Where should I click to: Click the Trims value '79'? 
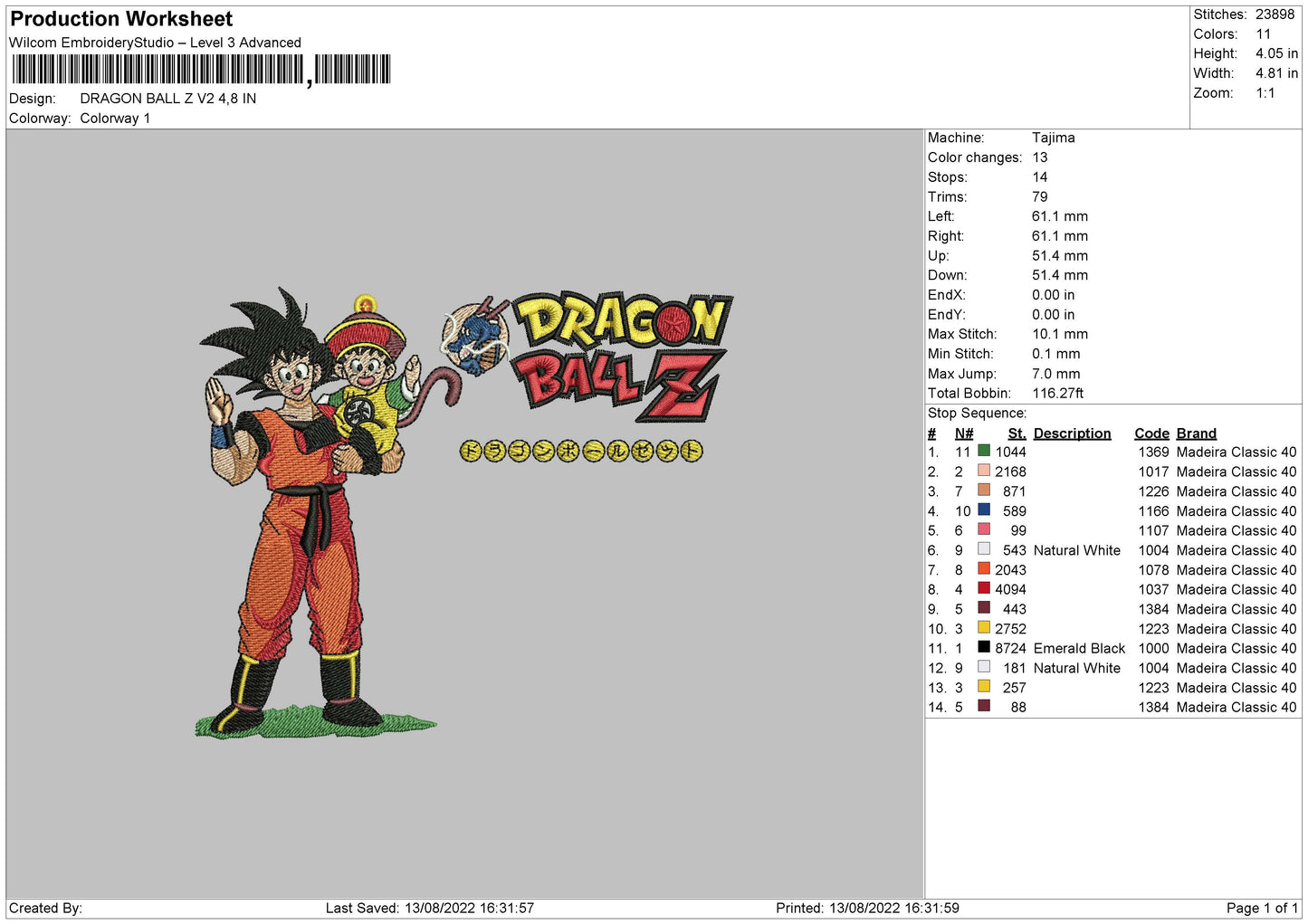point(1040,196)
